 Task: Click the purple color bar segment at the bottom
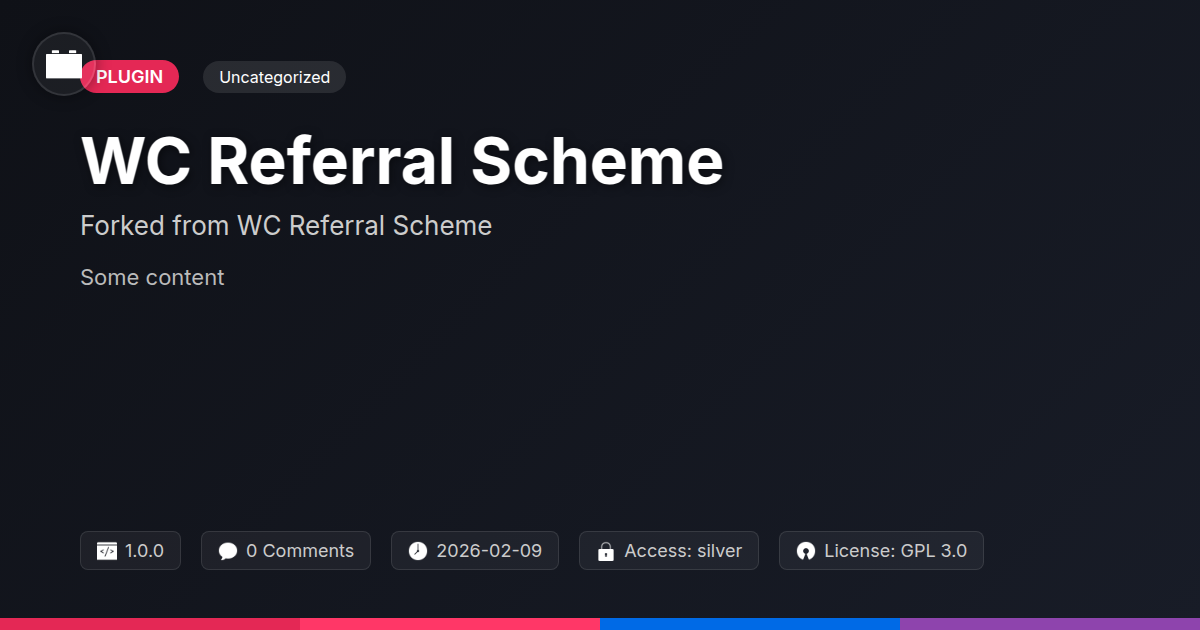pyautogui.click(x=1050, y=624)
